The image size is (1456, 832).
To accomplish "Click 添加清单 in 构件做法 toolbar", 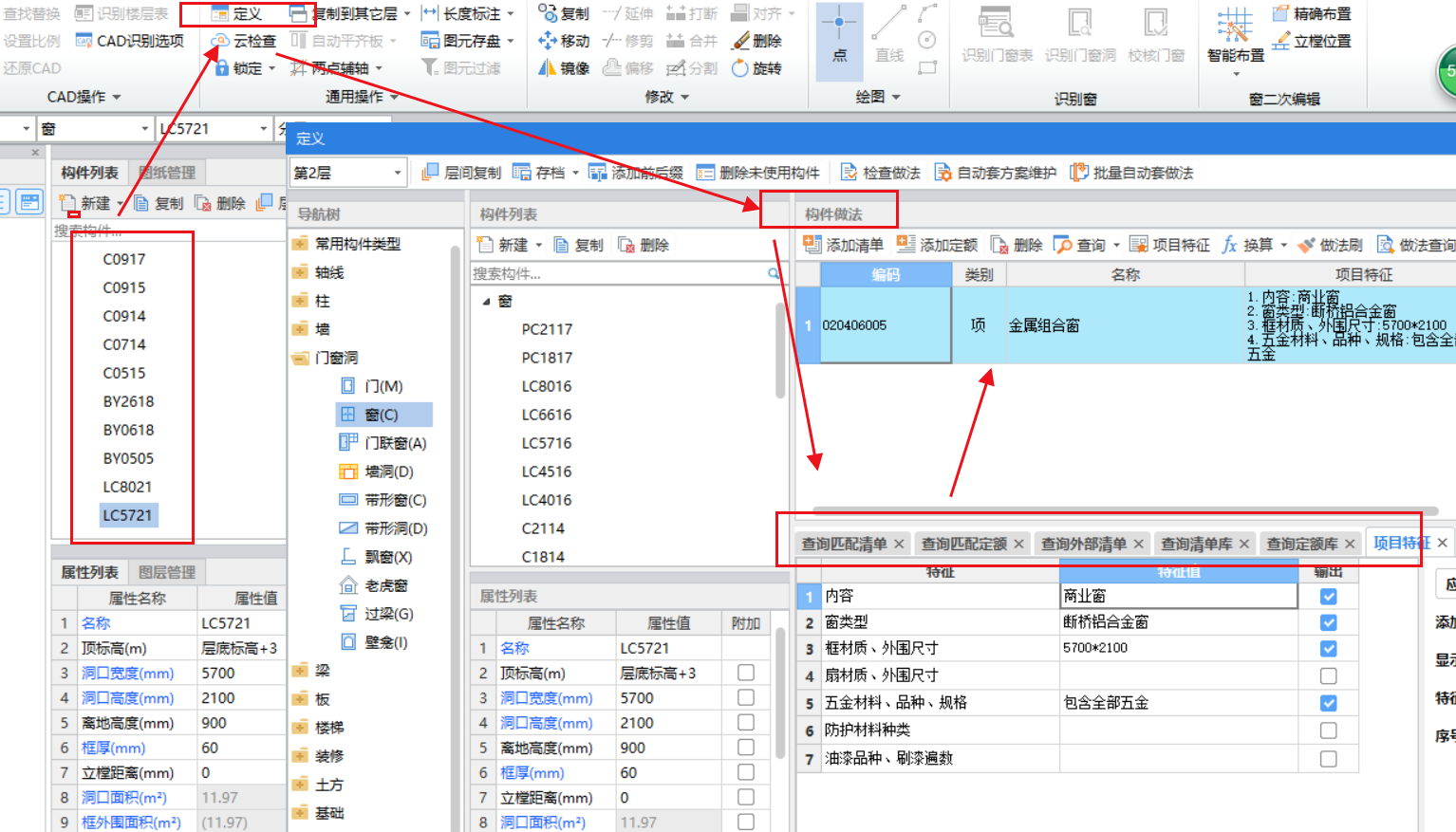I will click(x=843, y=245).
